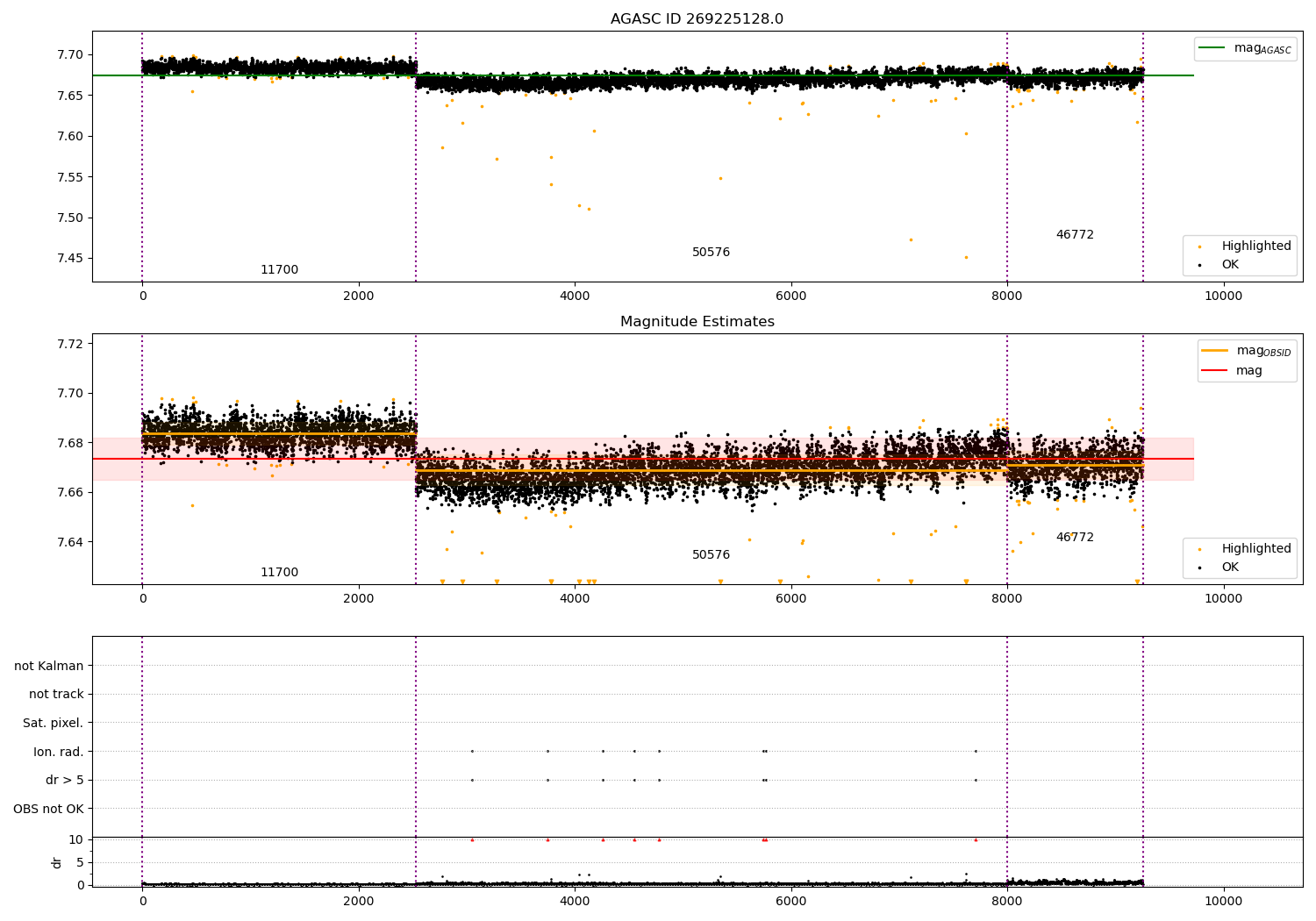Click the 46772 annotation in the top plot
The image size is (1316, 921).
point(1075,235)
